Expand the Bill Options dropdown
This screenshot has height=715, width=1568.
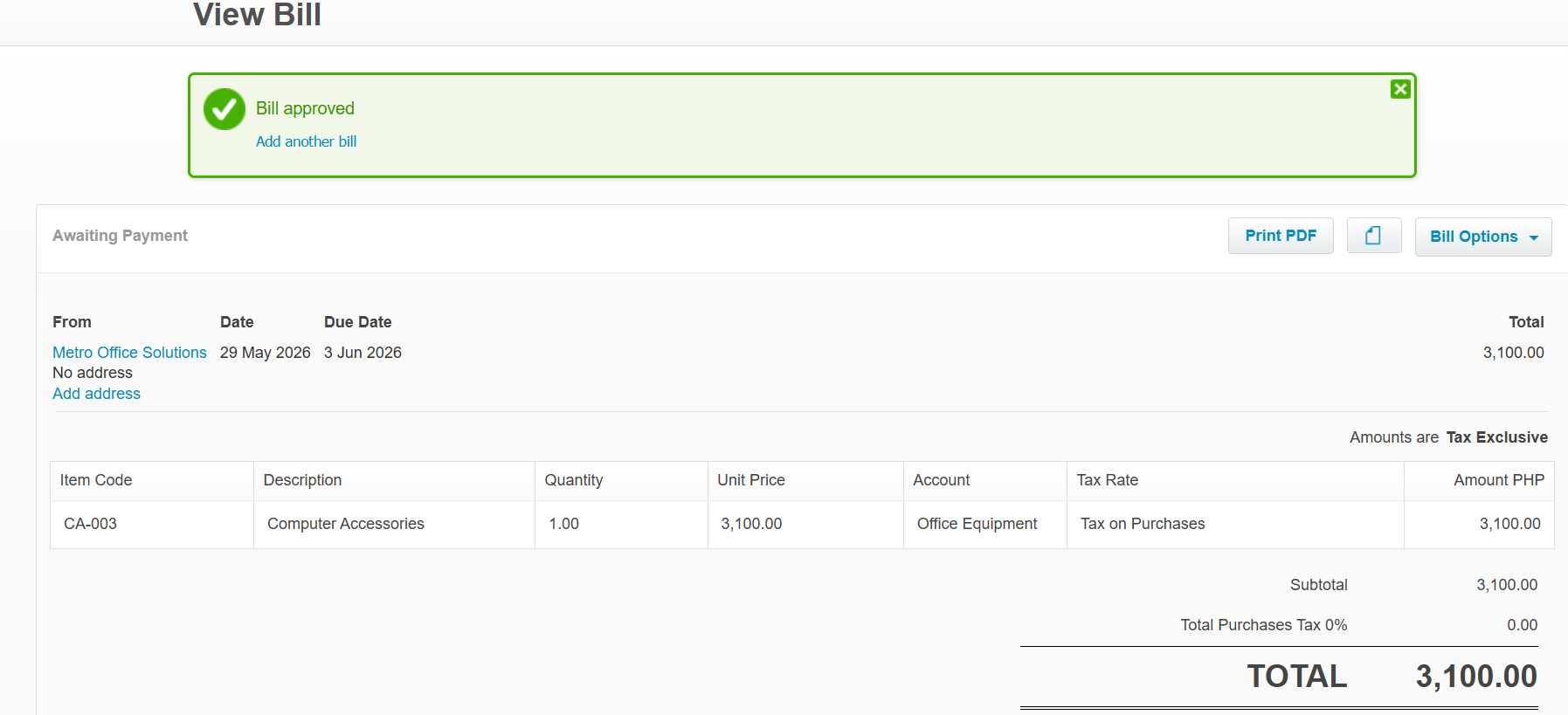click(1483, 237)
